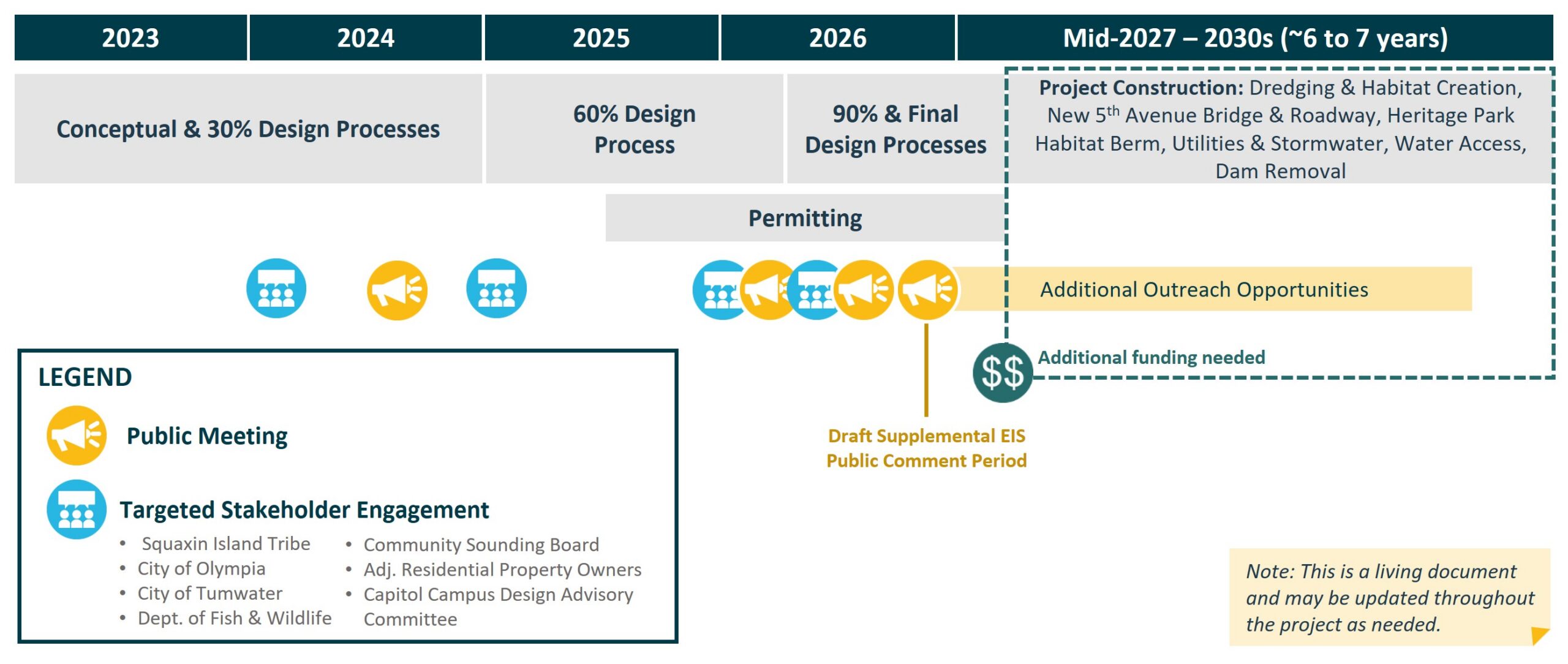
Task: Click the first blue stakeholder engagement icon in 2024
Action: [276, 289]
